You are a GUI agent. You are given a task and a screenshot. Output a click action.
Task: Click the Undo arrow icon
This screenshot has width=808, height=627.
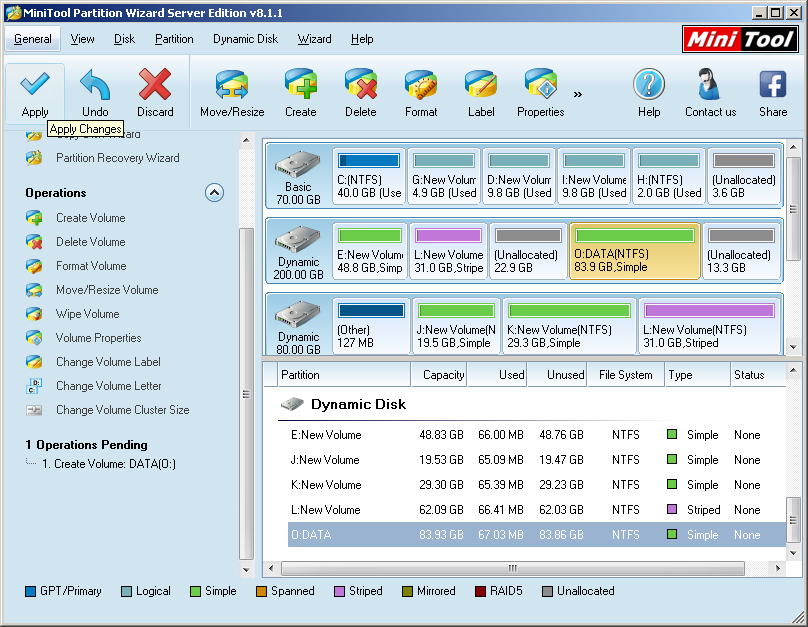click(95, 84)
